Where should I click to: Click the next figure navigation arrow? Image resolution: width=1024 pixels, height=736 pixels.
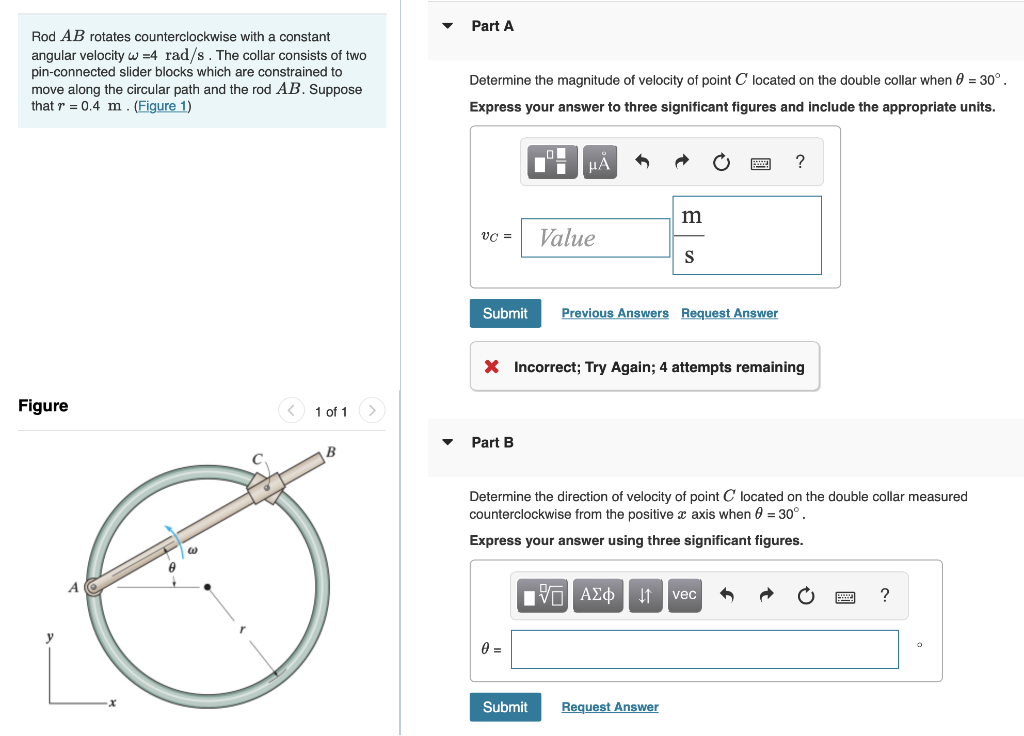[371, 410]
